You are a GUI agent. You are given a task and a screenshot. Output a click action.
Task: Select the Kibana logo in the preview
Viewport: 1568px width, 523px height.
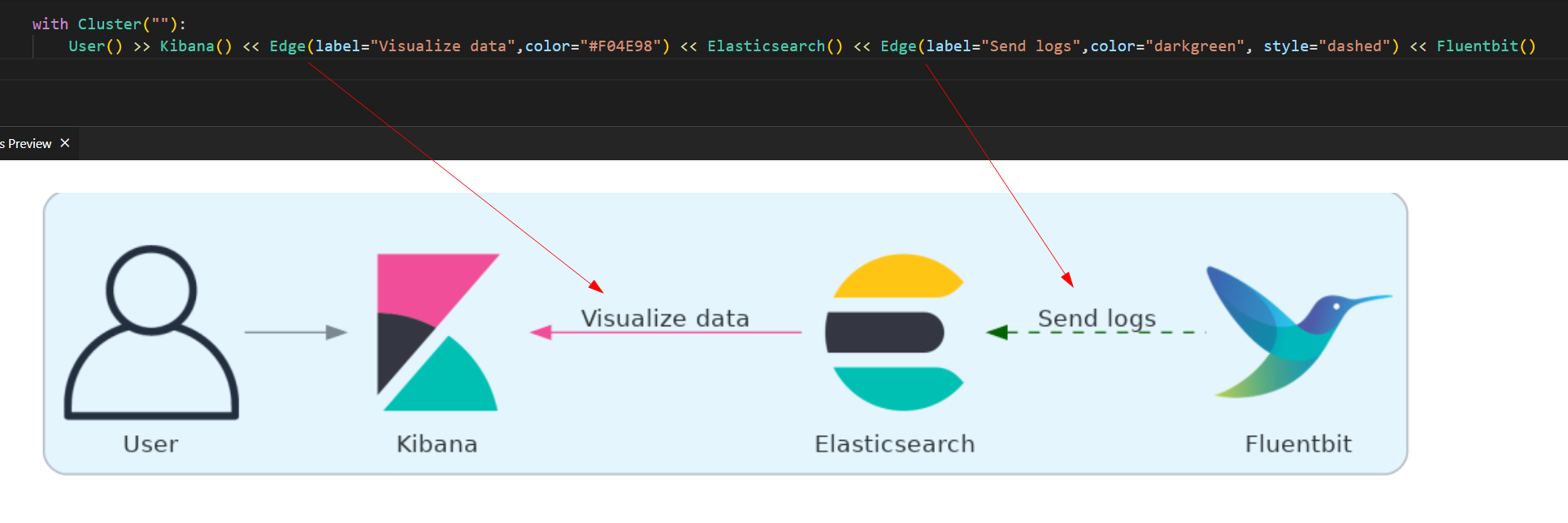tap(437, 332)
